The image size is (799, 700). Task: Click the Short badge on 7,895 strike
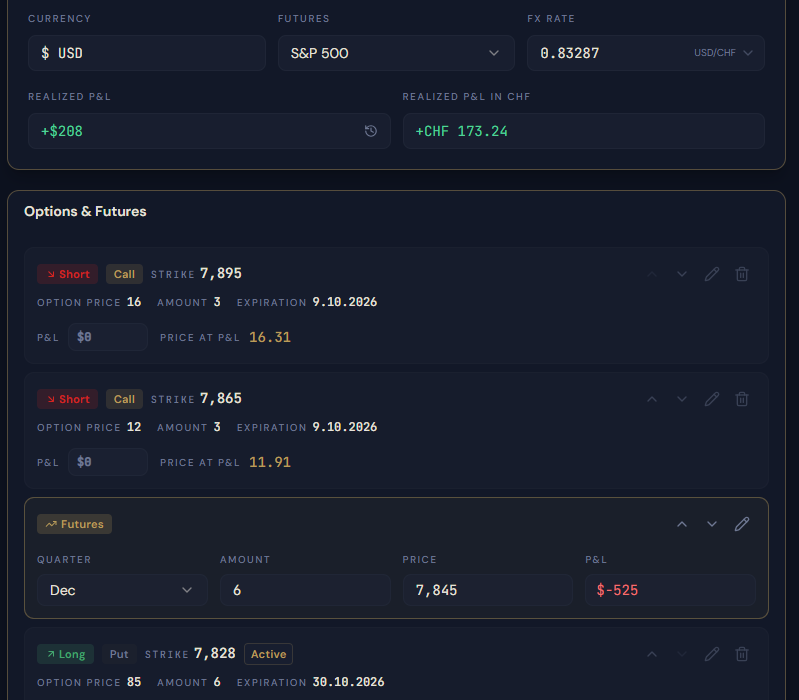[67, 274]
